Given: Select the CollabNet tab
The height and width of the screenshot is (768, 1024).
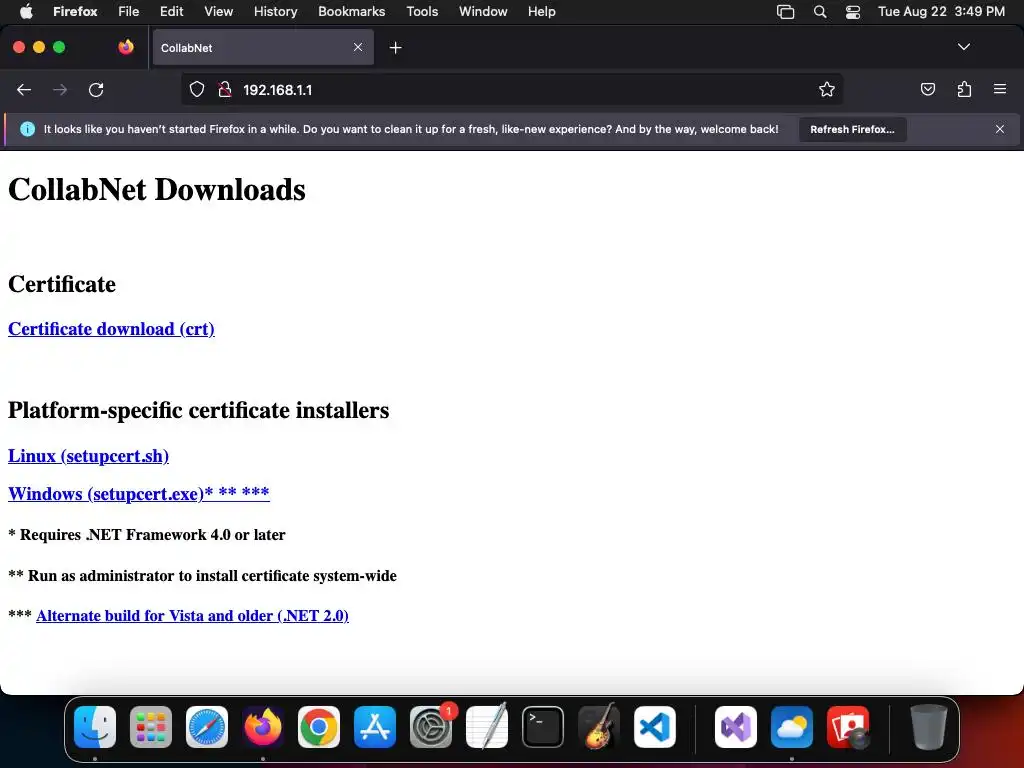Looking at the screenshot, I should click(263, 48).
